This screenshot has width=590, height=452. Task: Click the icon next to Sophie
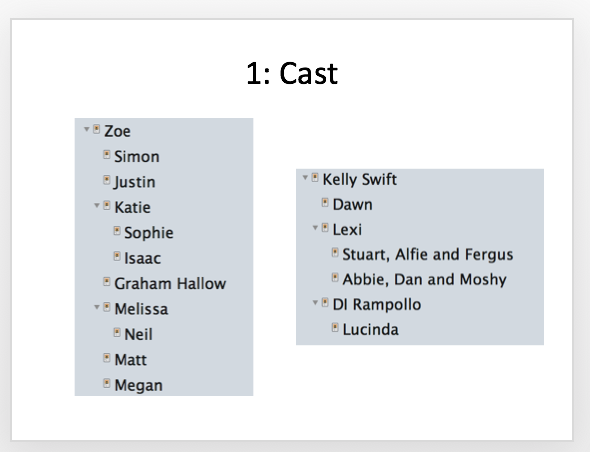click(117, 231)
